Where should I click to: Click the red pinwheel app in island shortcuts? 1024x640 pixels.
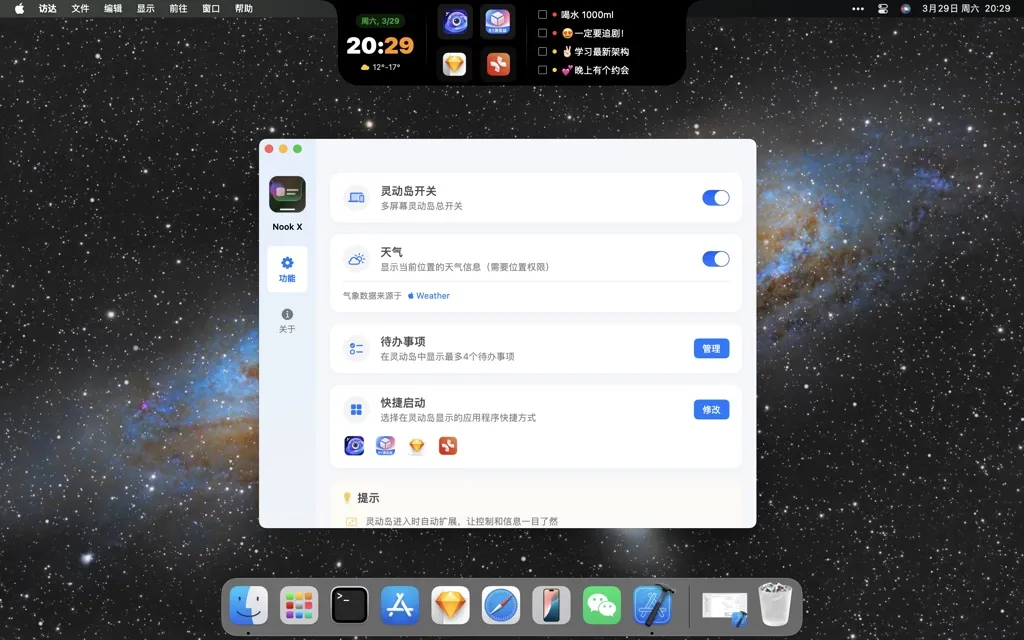(x=498, y=64)
